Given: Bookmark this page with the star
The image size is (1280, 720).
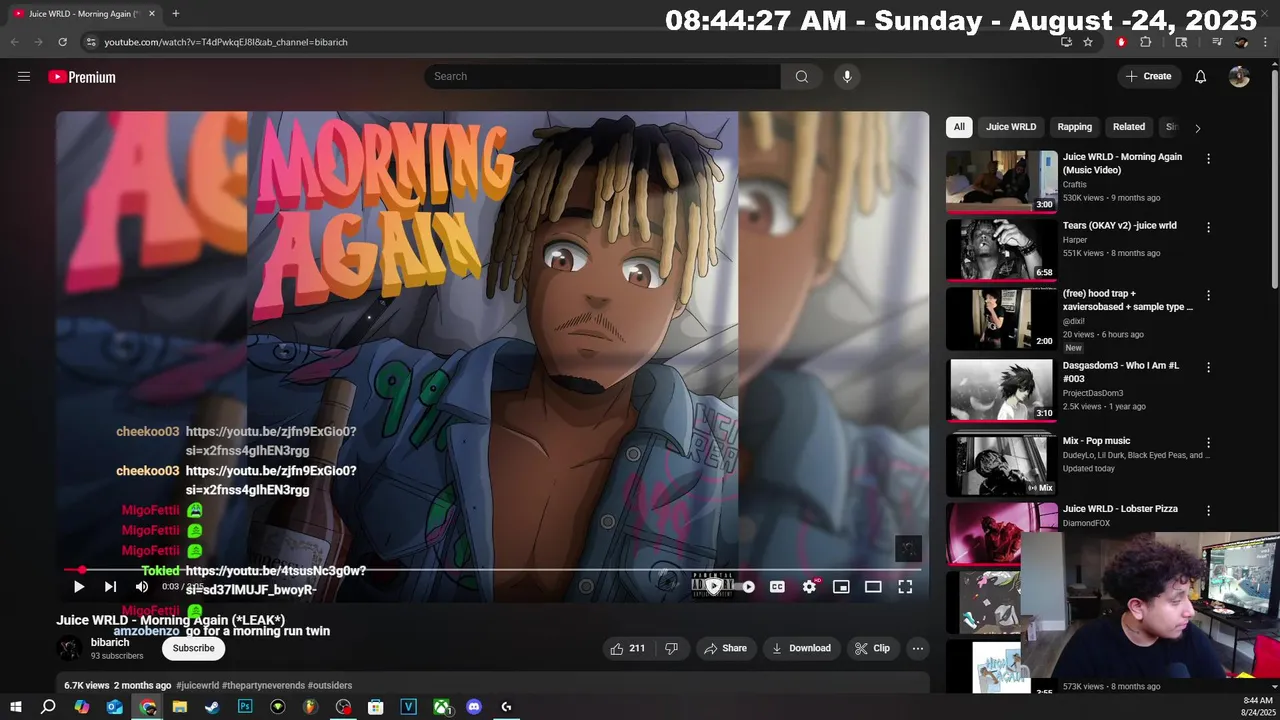Looking at the screenshot, I should 1088,42.
